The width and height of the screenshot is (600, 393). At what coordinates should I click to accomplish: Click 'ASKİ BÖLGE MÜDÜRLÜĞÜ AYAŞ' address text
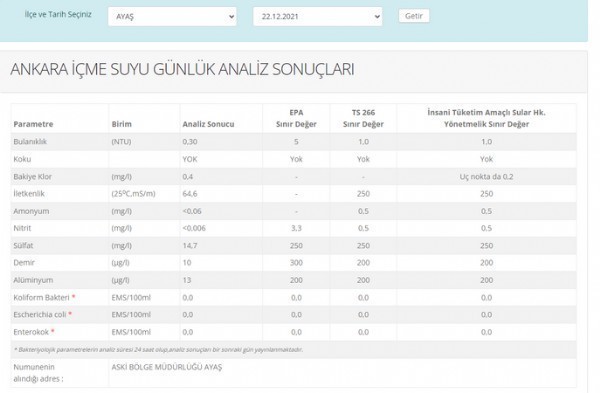166,367
